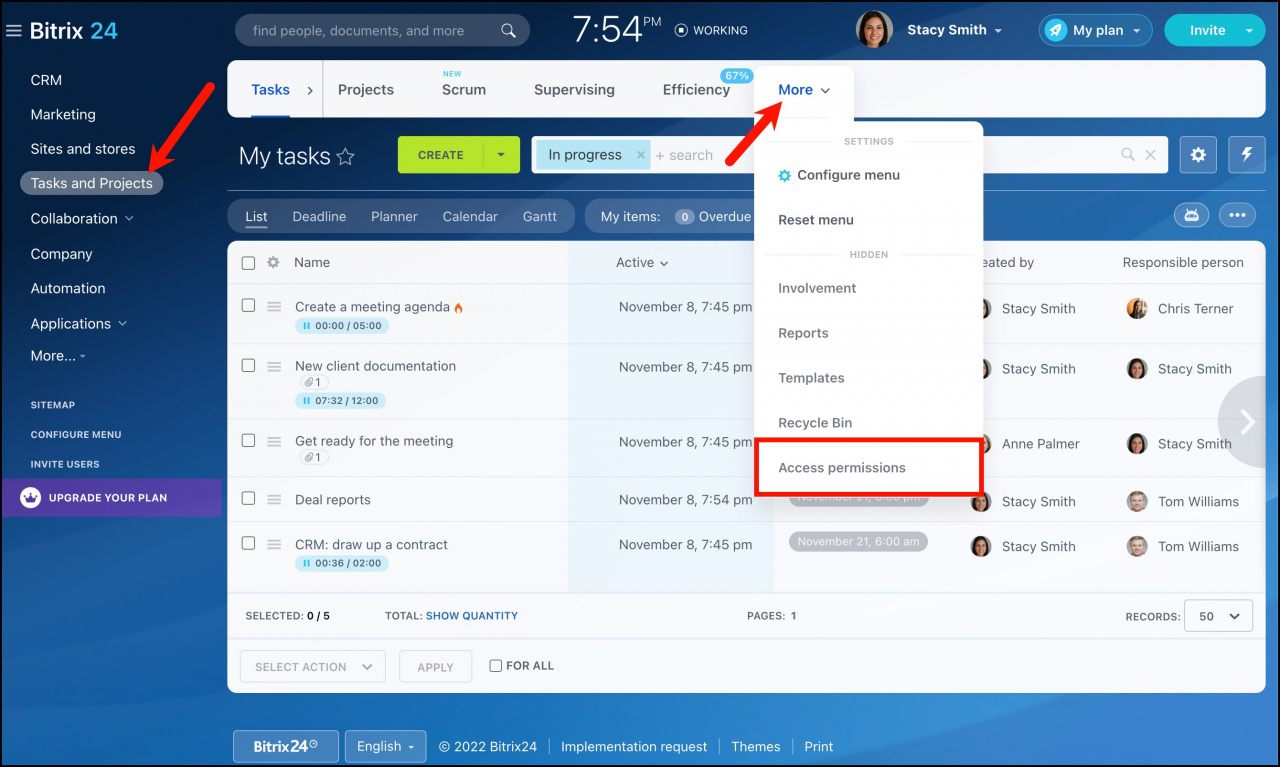
Task: Select Access permissions from the menu
Action: tap(842, 468)
